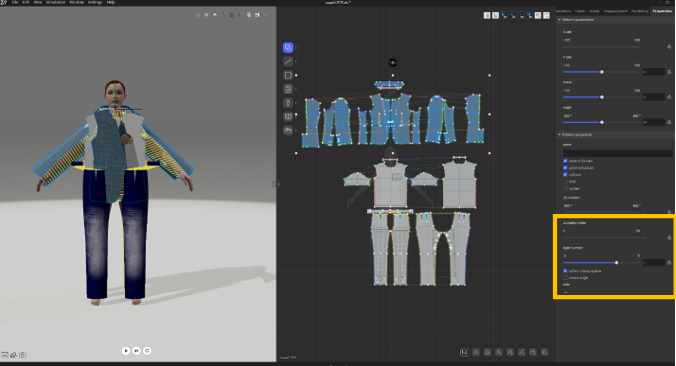Click the reset simulation circular arrow button

click(x=147, y=351)
